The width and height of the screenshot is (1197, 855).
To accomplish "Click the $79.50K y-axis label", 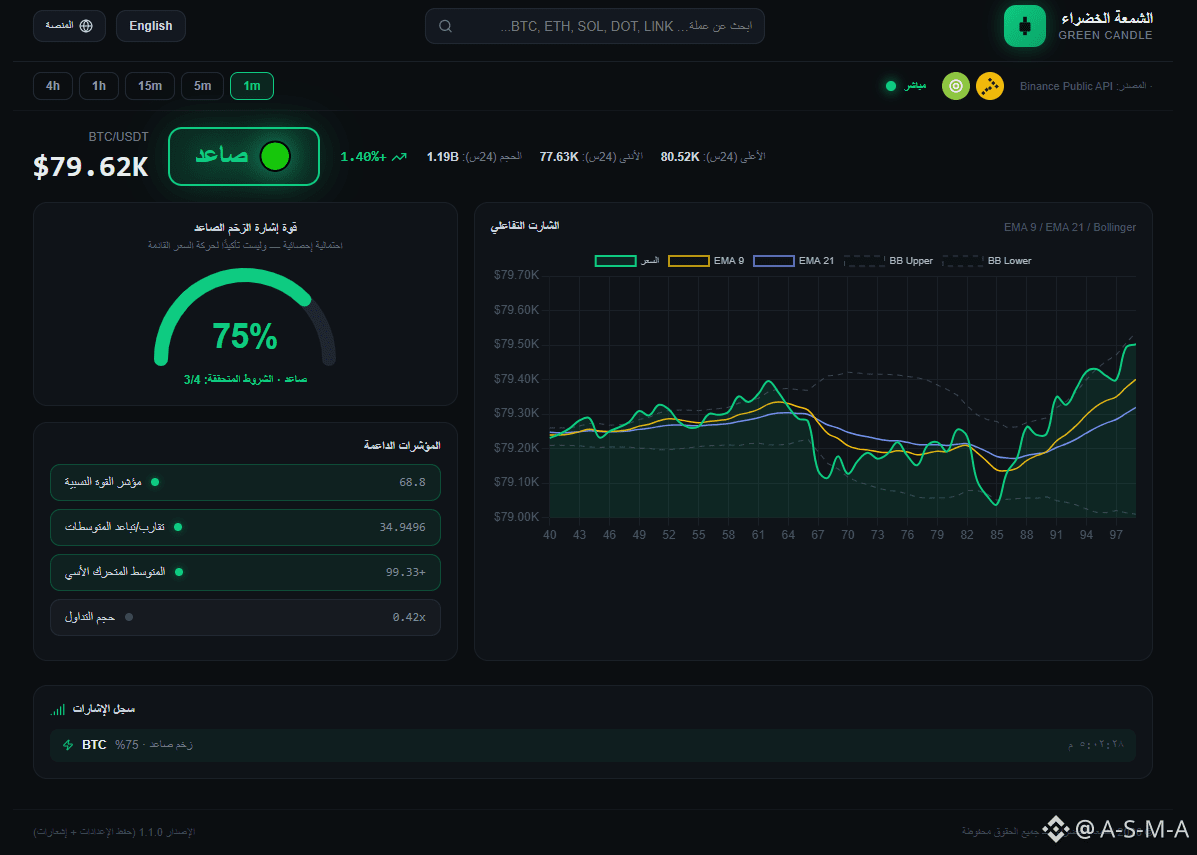I will (516, 344).
